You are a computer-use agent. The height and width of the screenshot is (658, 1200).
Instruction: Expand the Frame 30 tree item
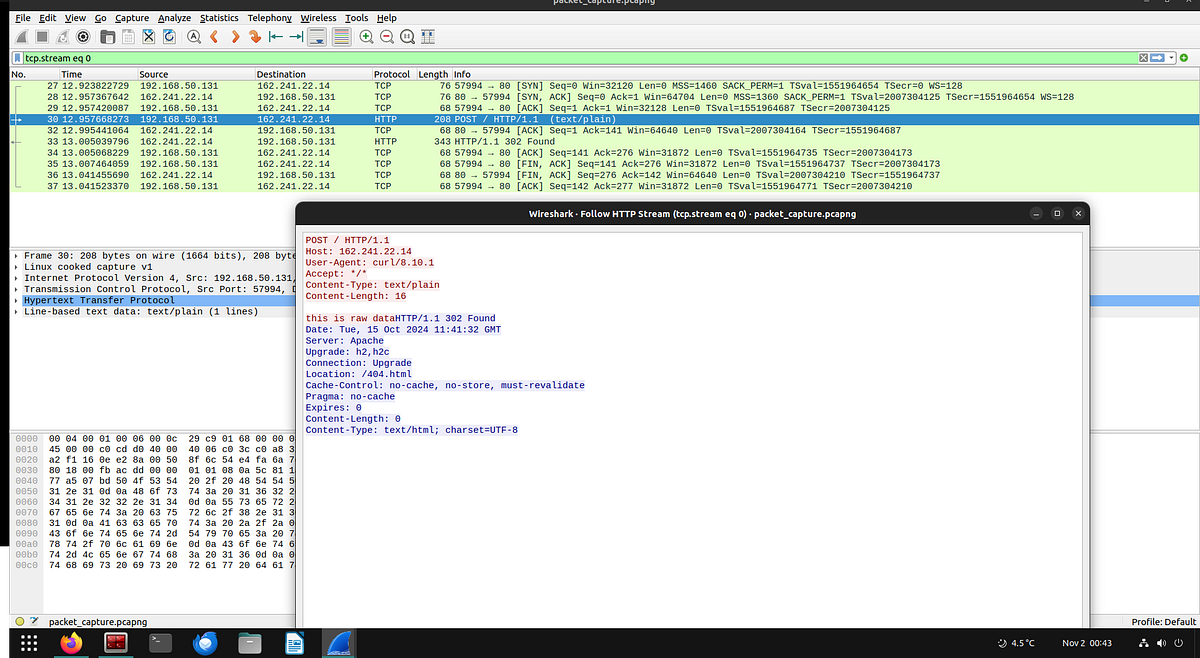pos(14,256)
